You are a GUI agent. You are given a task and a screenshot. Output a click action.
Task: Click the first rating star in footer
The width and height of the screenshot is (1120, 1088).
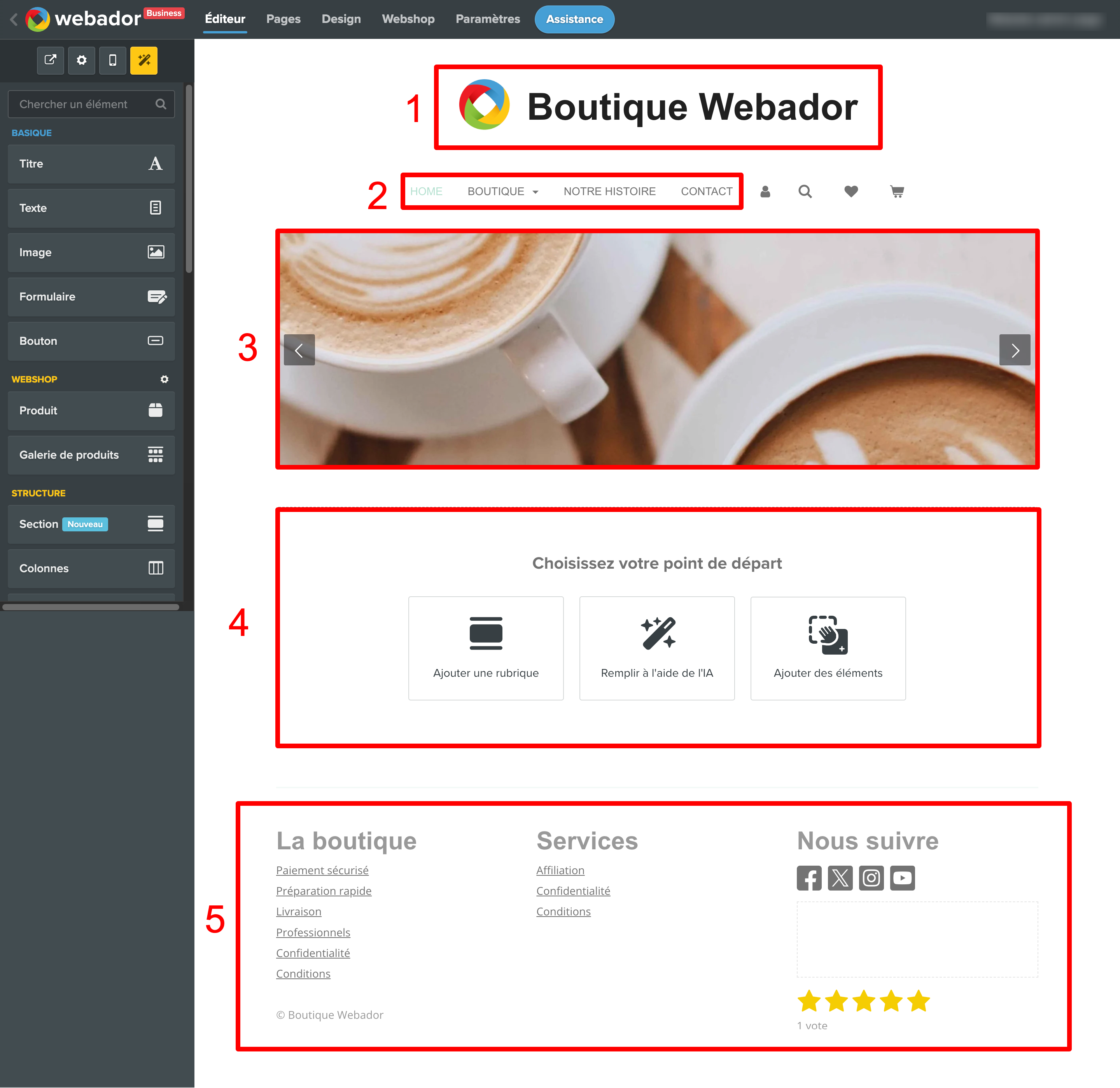pos(809,1001)
